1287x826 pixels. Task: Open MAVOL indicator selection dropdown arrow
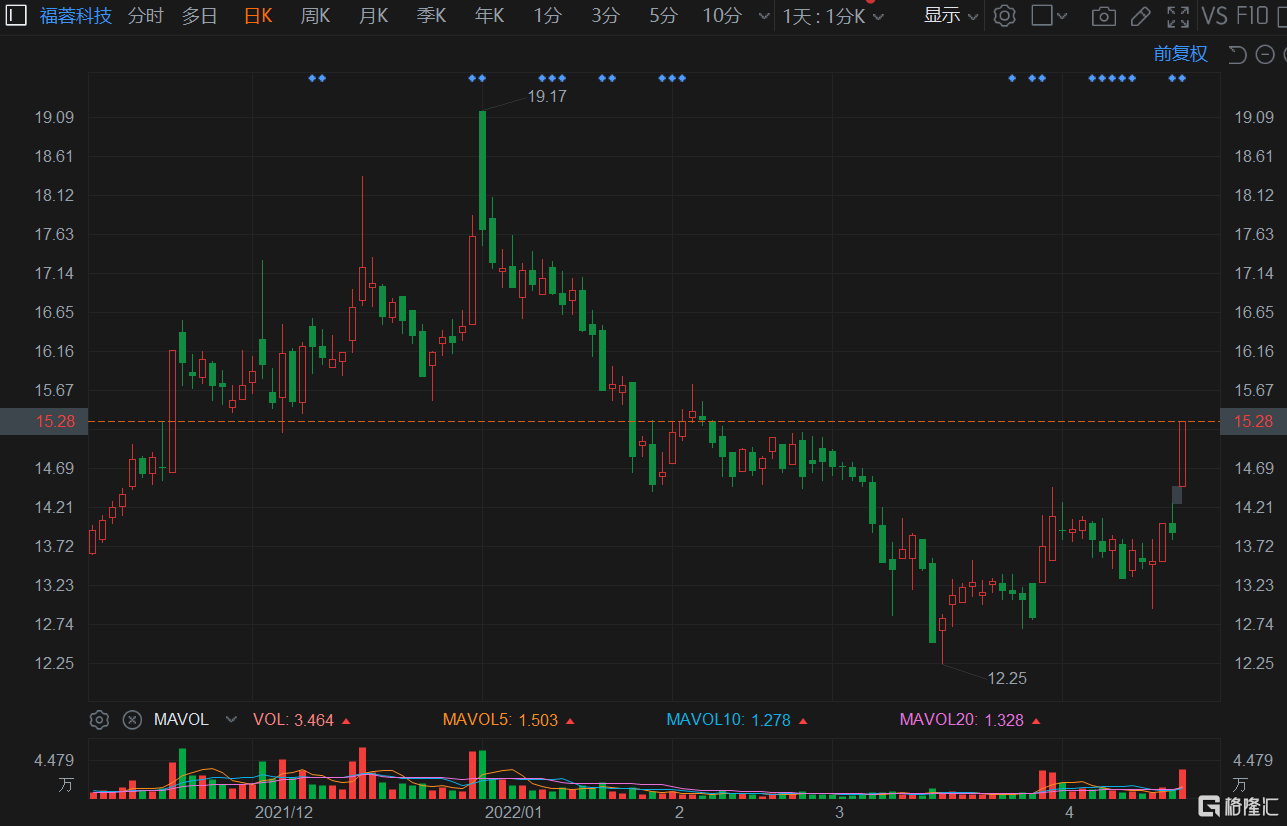point(231,720)
